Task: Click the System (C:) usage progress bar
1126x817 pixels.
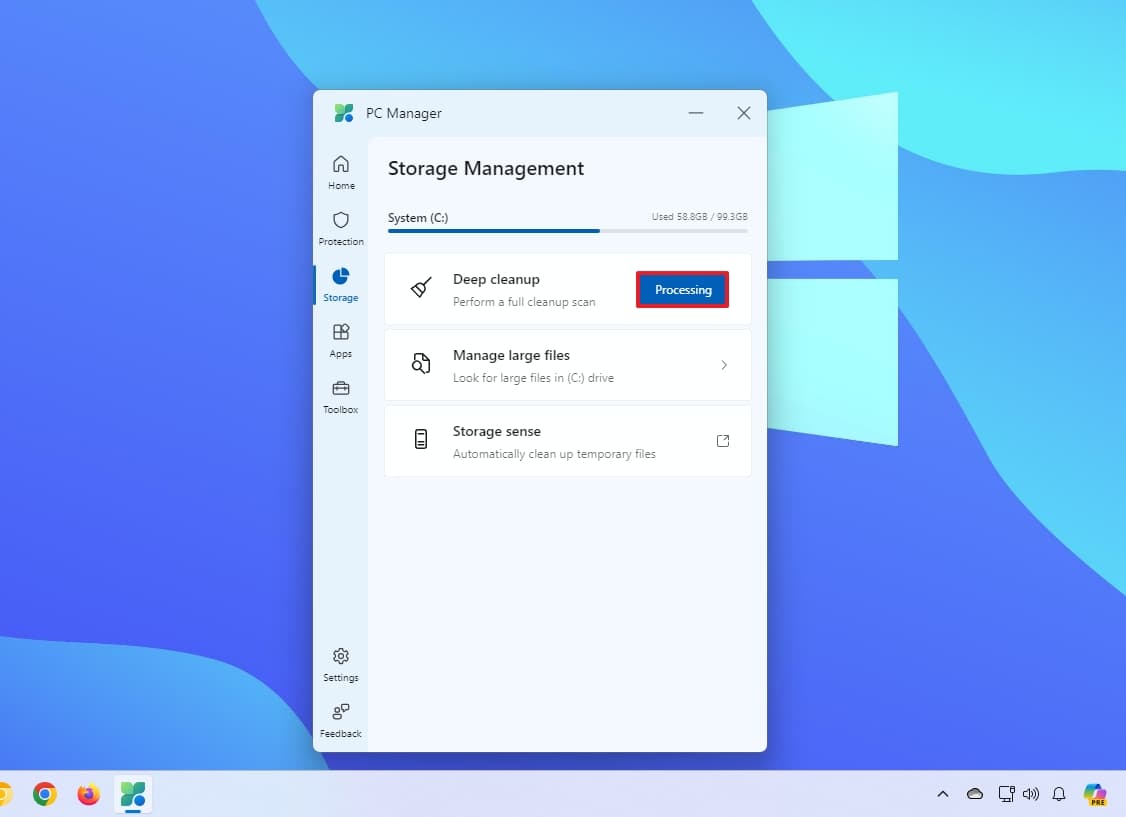Action: (x=567, y=231)
